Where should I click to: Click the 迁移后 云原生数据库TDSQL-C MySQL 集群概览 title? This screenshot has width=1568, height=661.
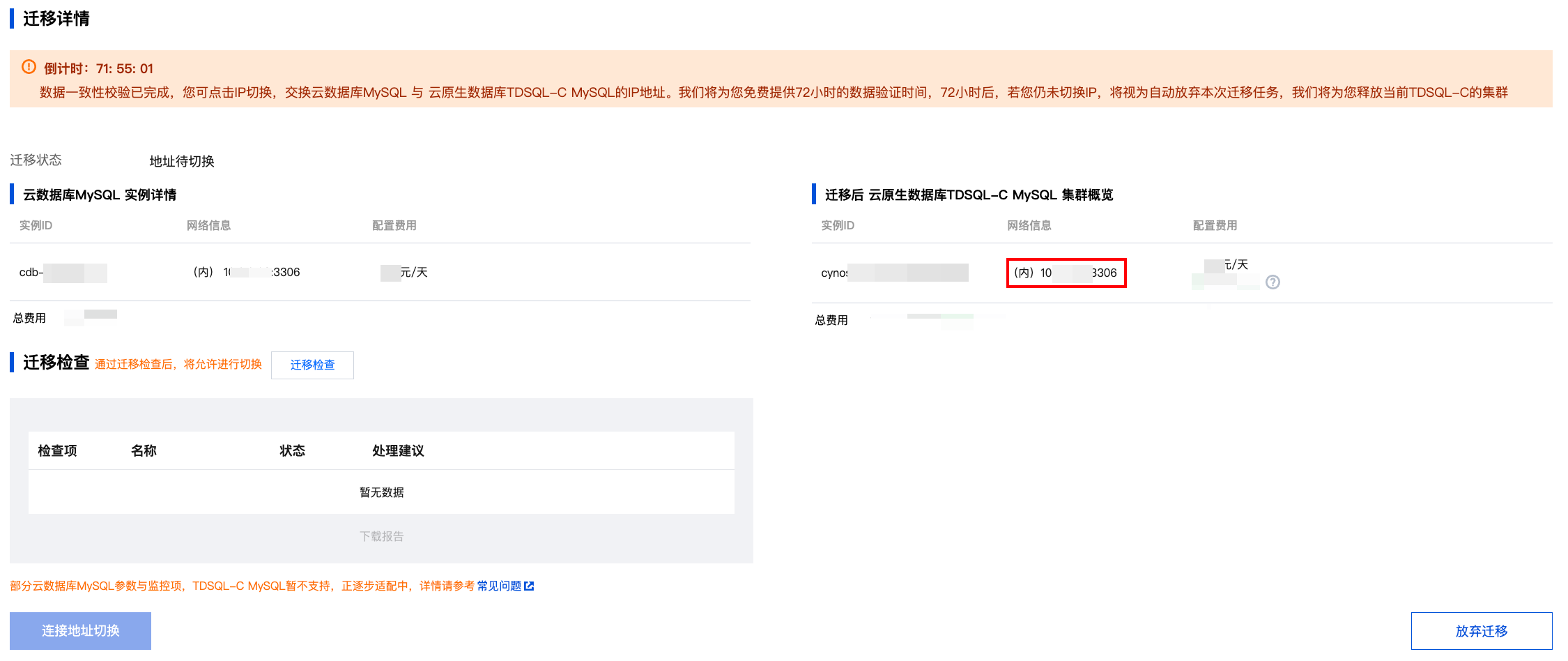[x=969, y=195]
